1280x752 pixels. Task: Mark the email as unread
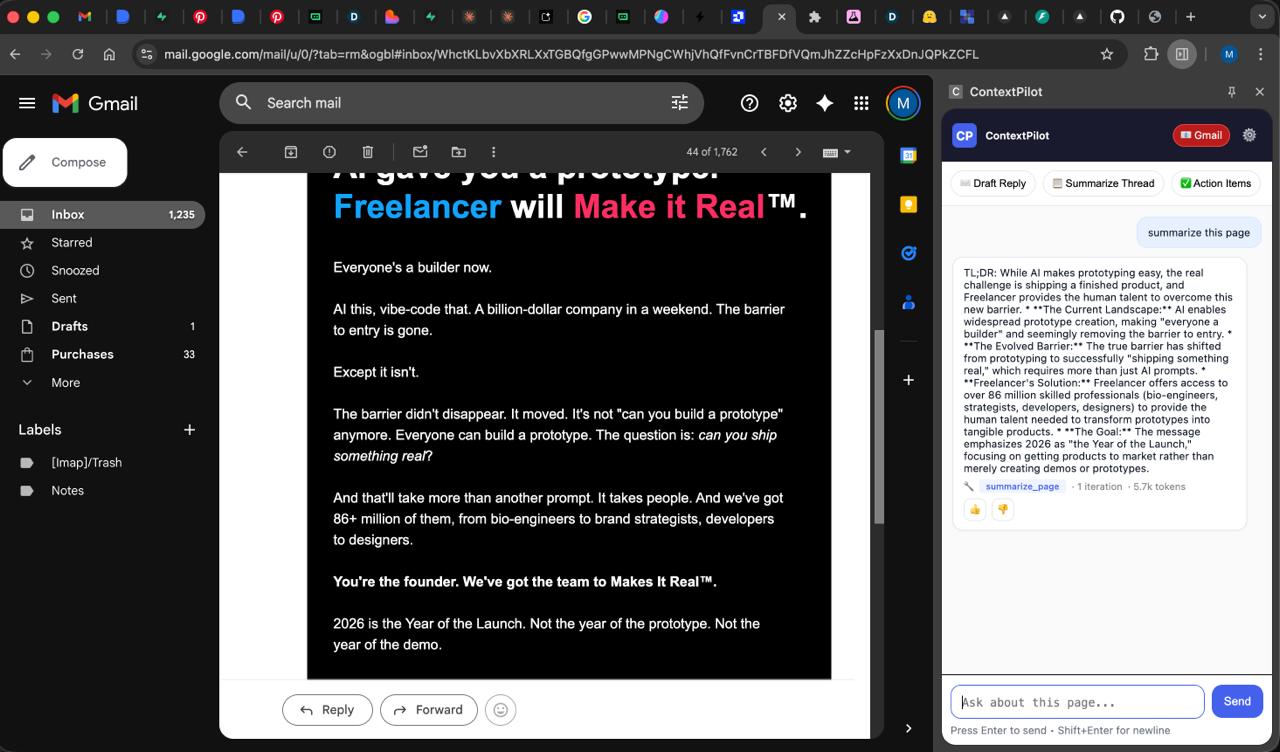420,152
